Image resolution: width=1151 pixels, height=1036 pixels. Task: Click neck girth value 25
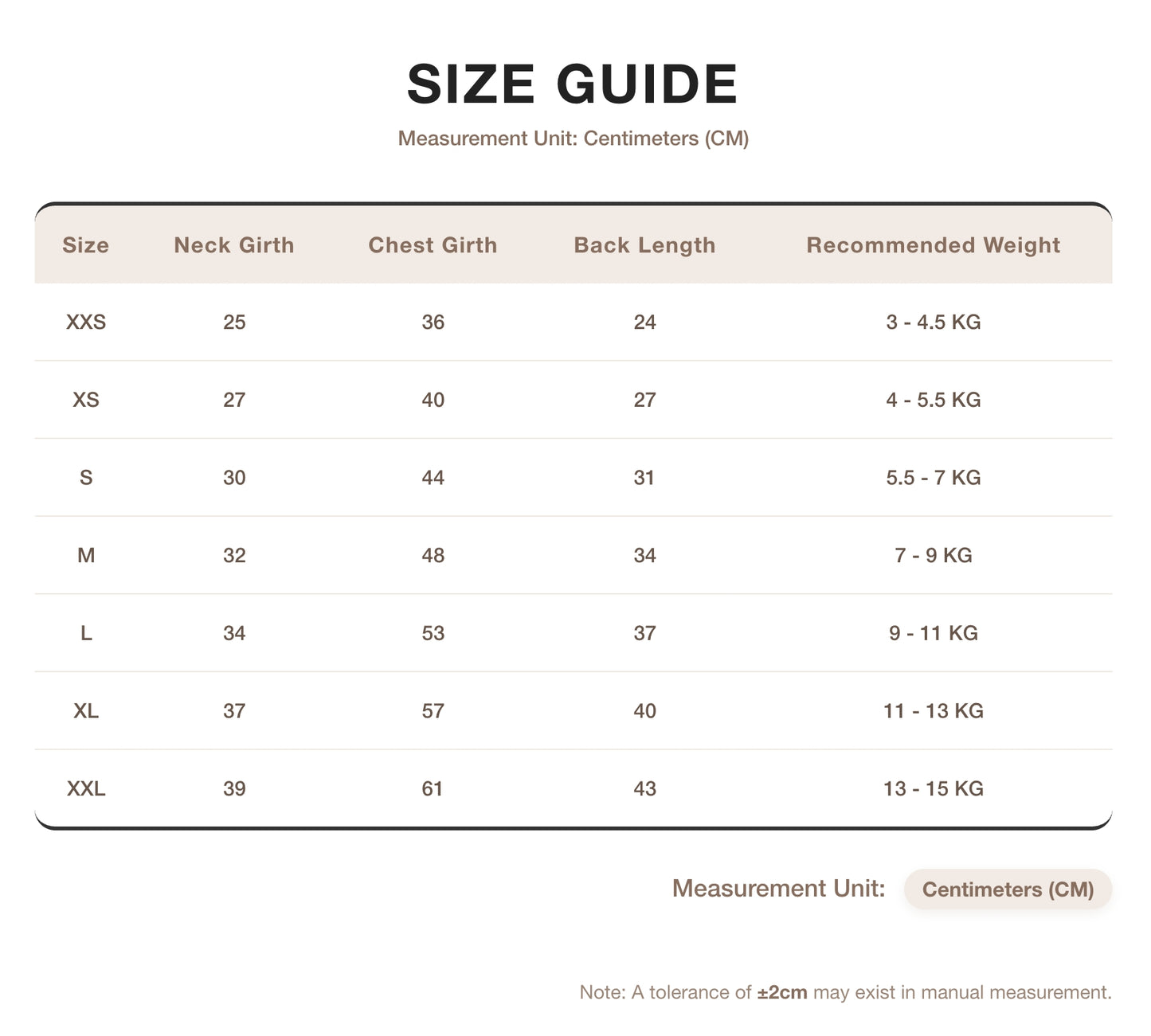click(234, 322)
